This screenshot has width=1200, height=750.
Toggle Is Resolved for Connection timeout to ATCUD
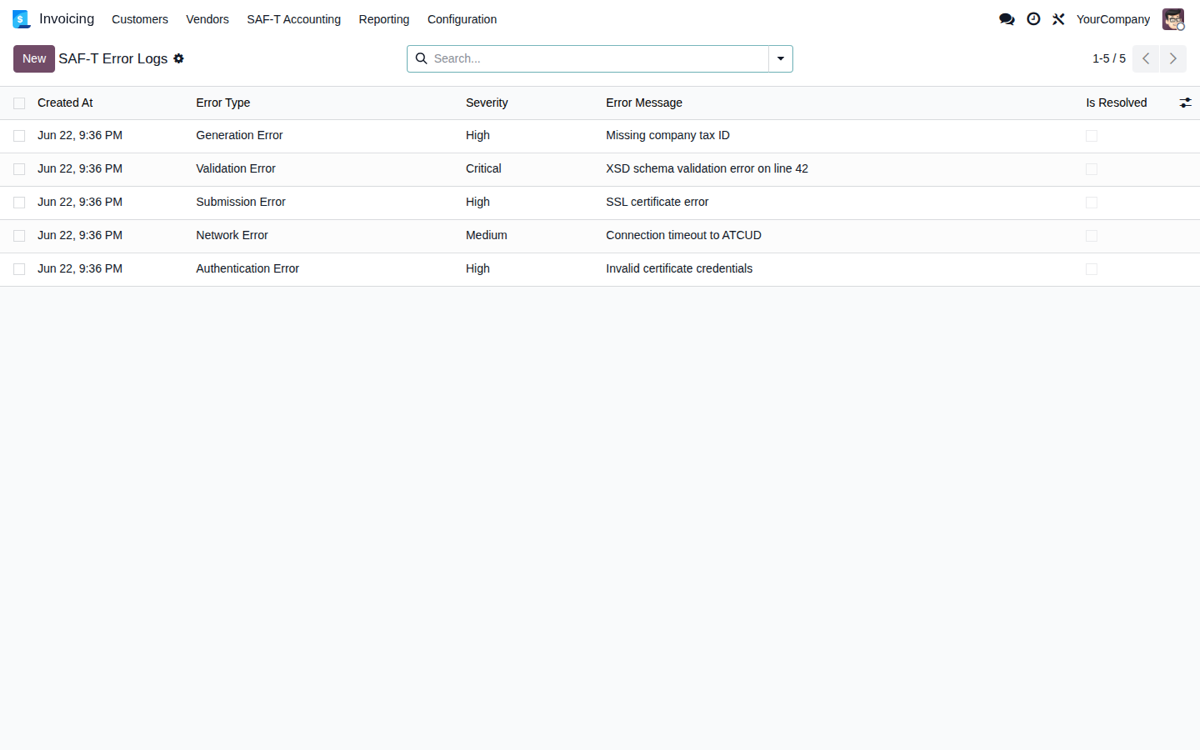(1091, 236)
